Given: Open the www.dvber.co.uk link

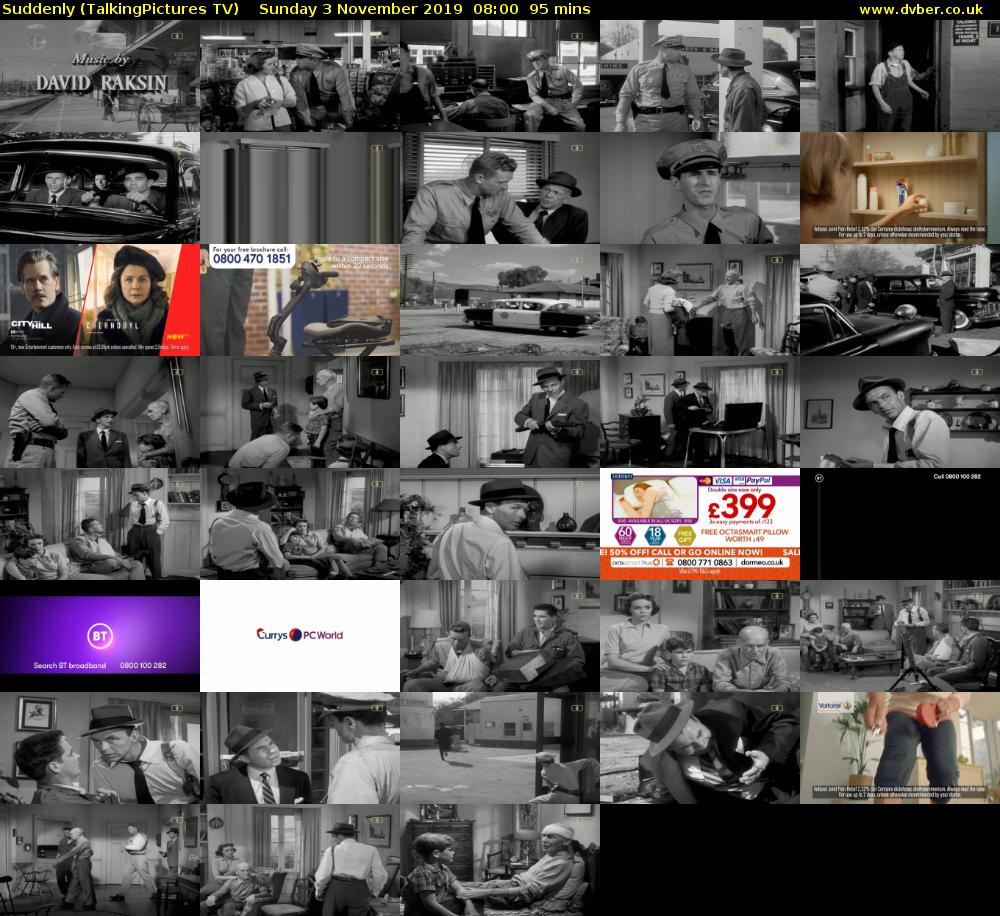Looking at the screenshot, I should tap(920, 10).
